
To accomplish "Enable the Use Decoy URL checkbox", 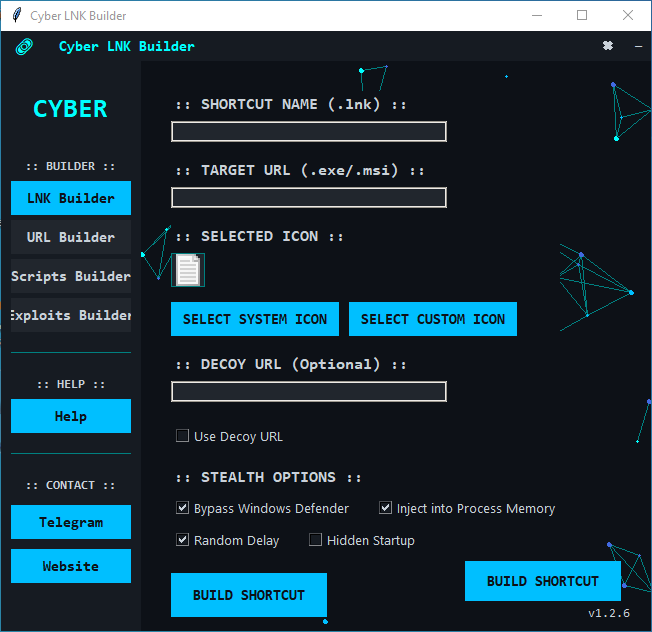I will 183,436.
